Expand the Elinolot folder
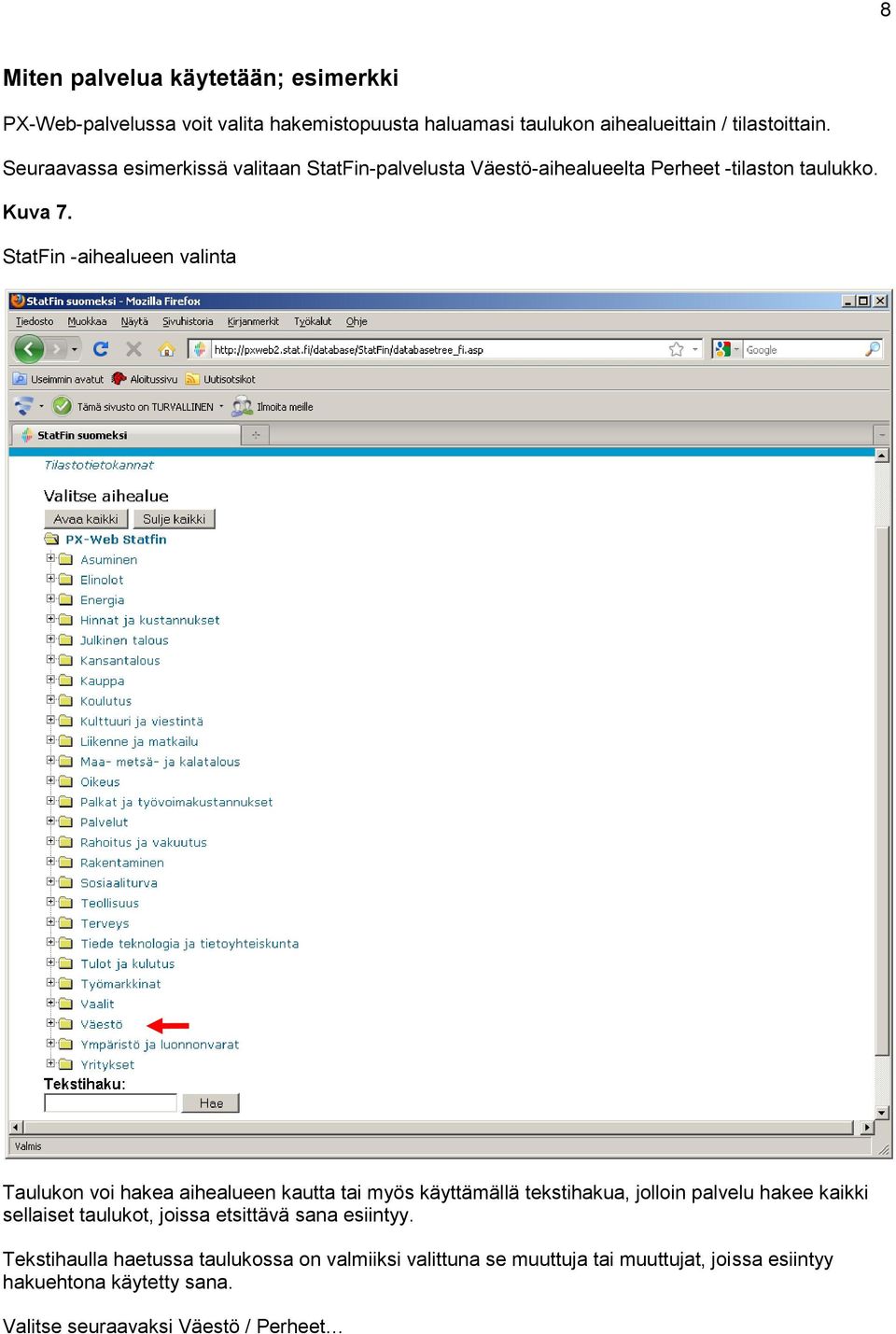 [51, 579]
